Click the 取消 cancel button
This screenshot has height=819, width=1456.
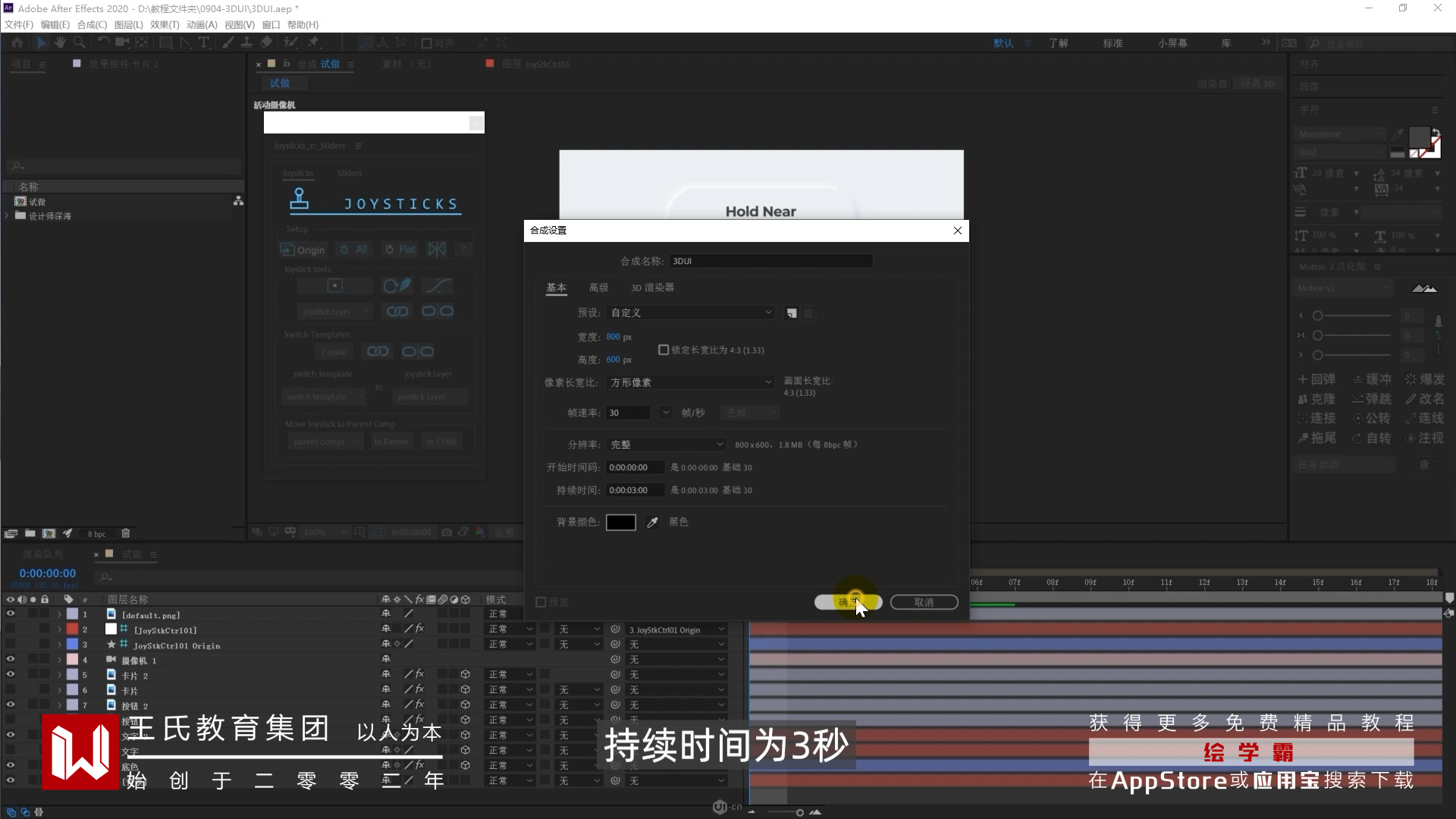924,602
